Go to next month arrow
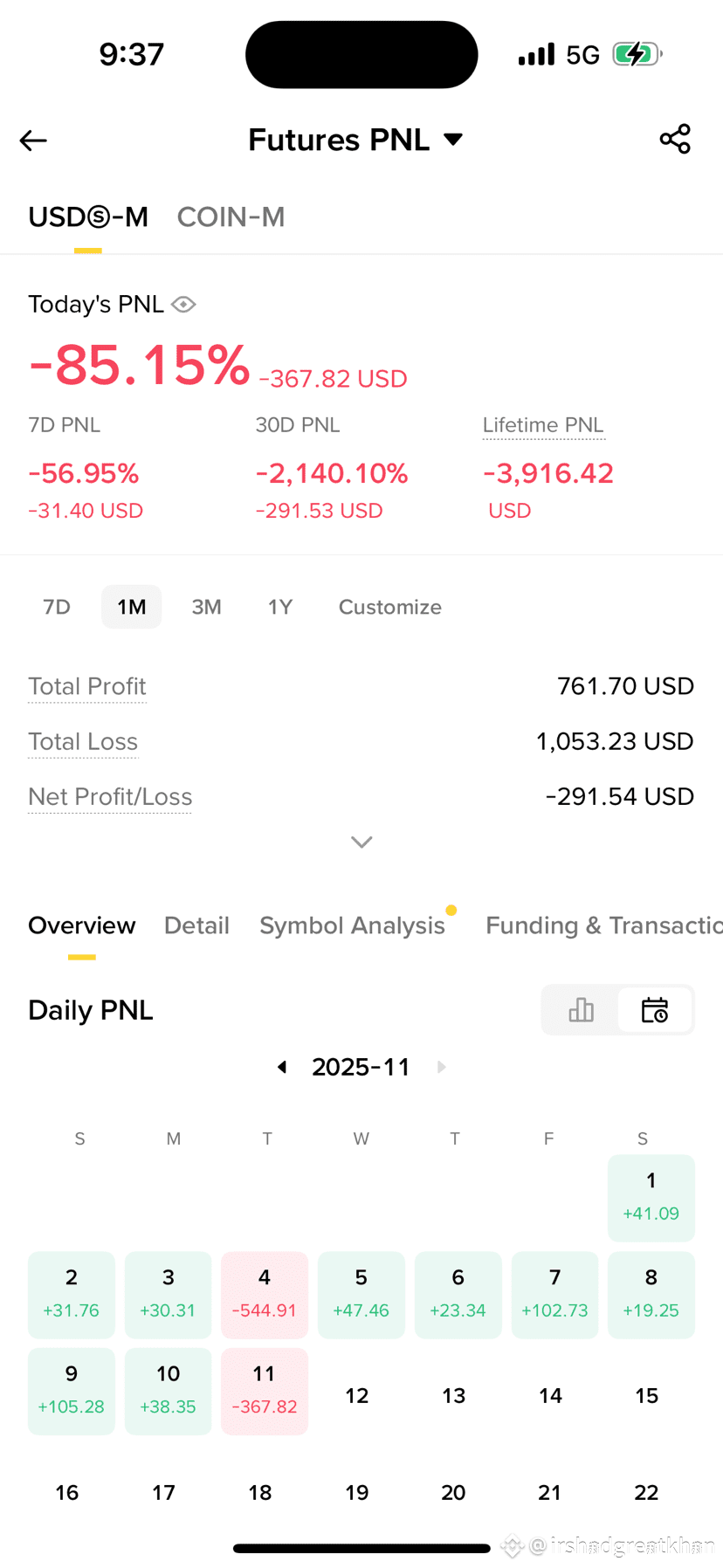 [442, 1067]
